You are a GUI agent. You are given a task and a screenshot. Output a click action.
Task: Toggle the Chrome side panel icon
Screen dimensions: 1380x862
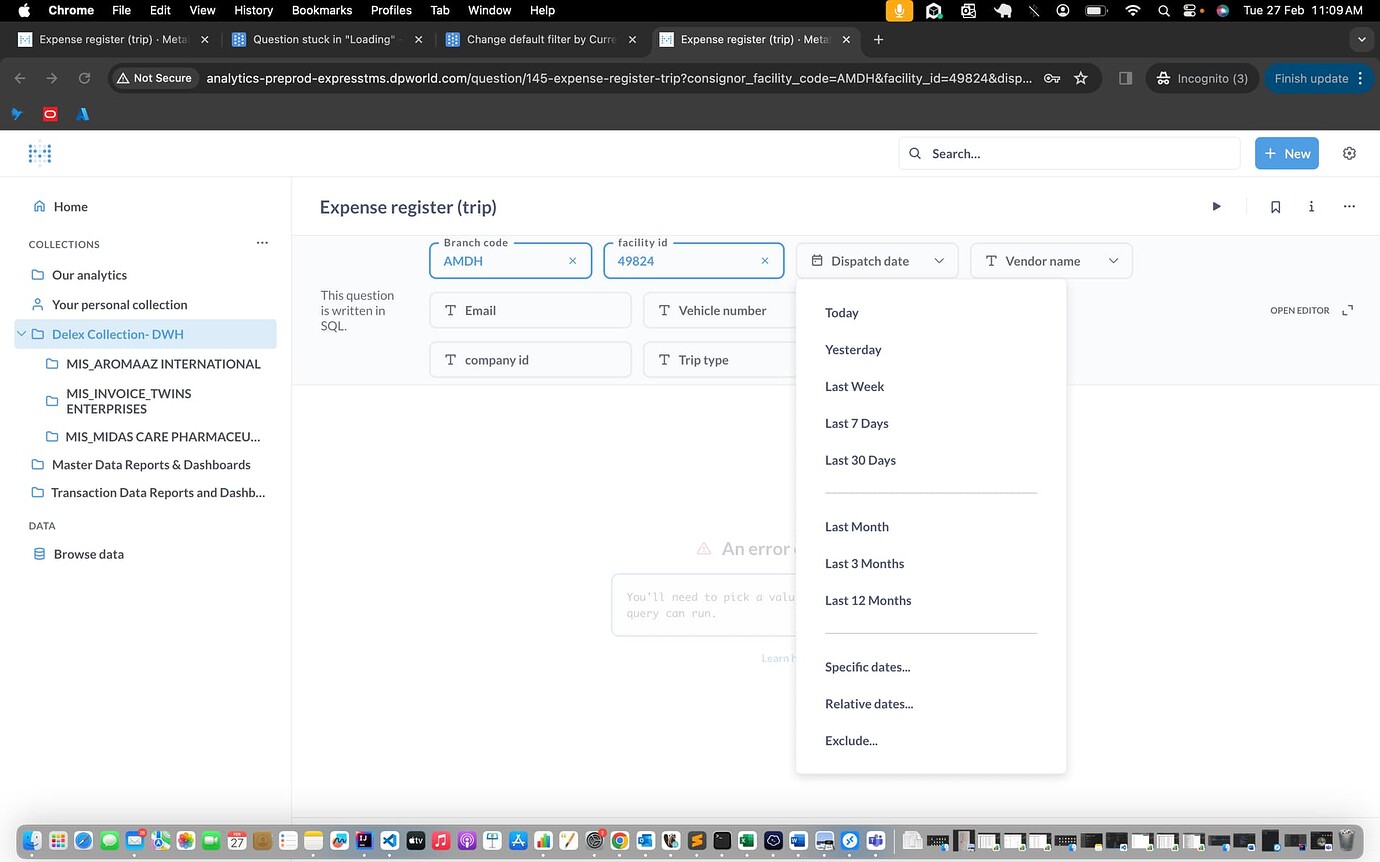coord(1125,78)
